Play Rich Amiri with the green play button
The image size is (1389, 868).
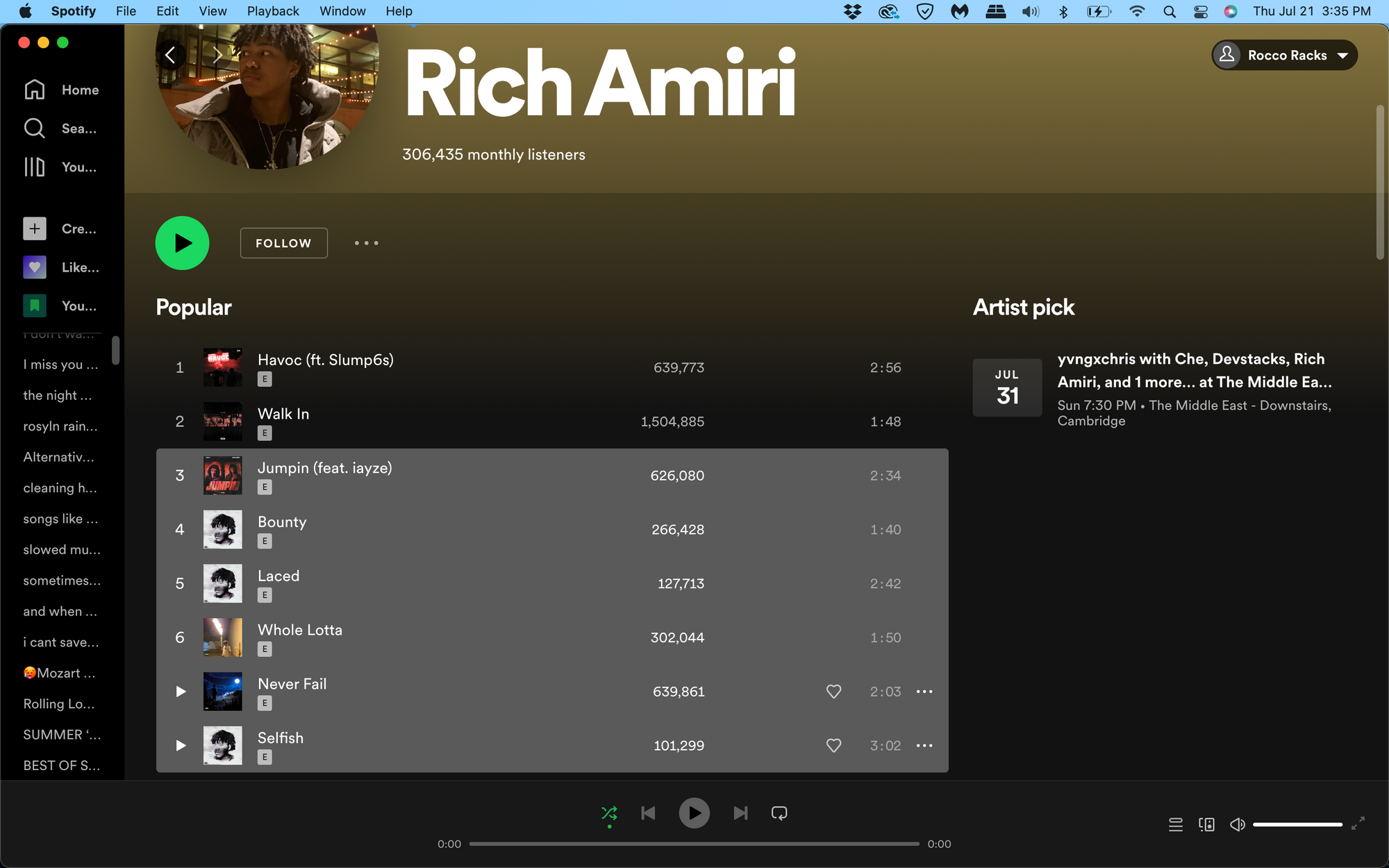coord(182,243)
